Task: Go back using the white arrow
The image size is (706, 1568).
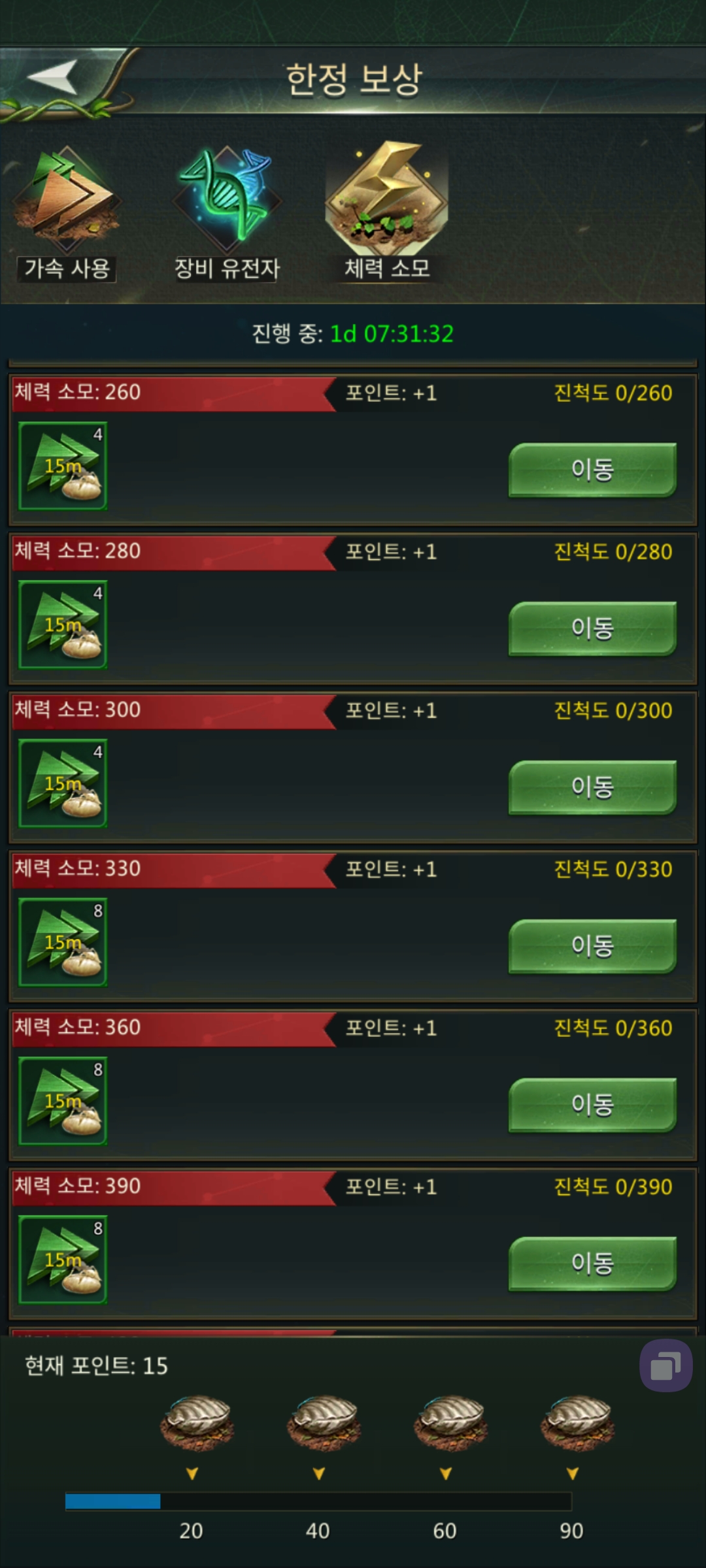Action: point(52,77)
